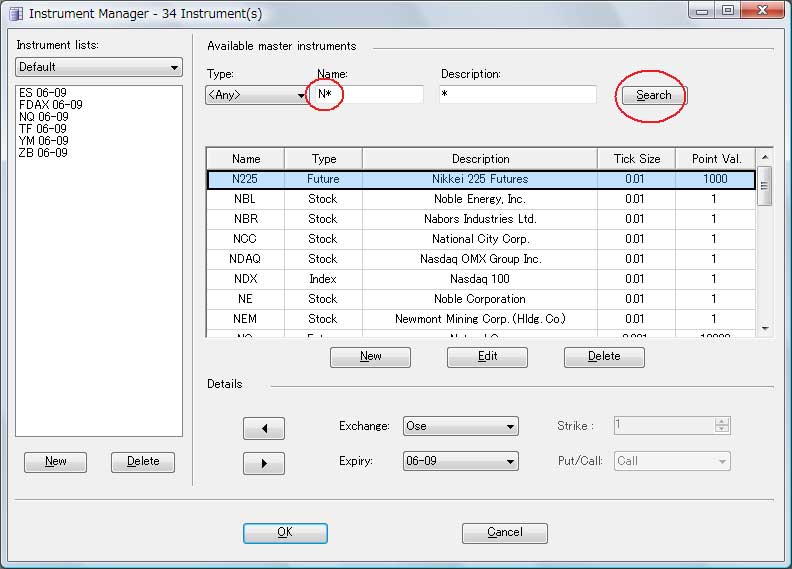Click National City Corp. description cell
Screen dimensions: 792x569
point(480,239)
